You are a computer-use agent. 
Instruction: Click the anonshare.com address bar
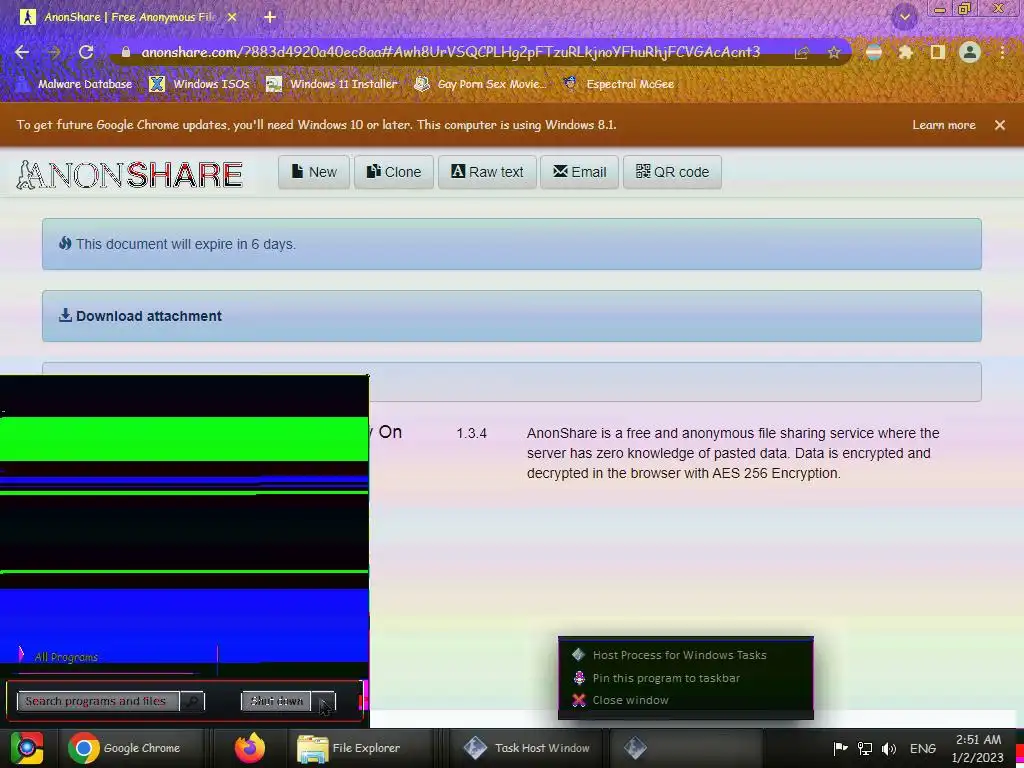[x=451, y=52]
